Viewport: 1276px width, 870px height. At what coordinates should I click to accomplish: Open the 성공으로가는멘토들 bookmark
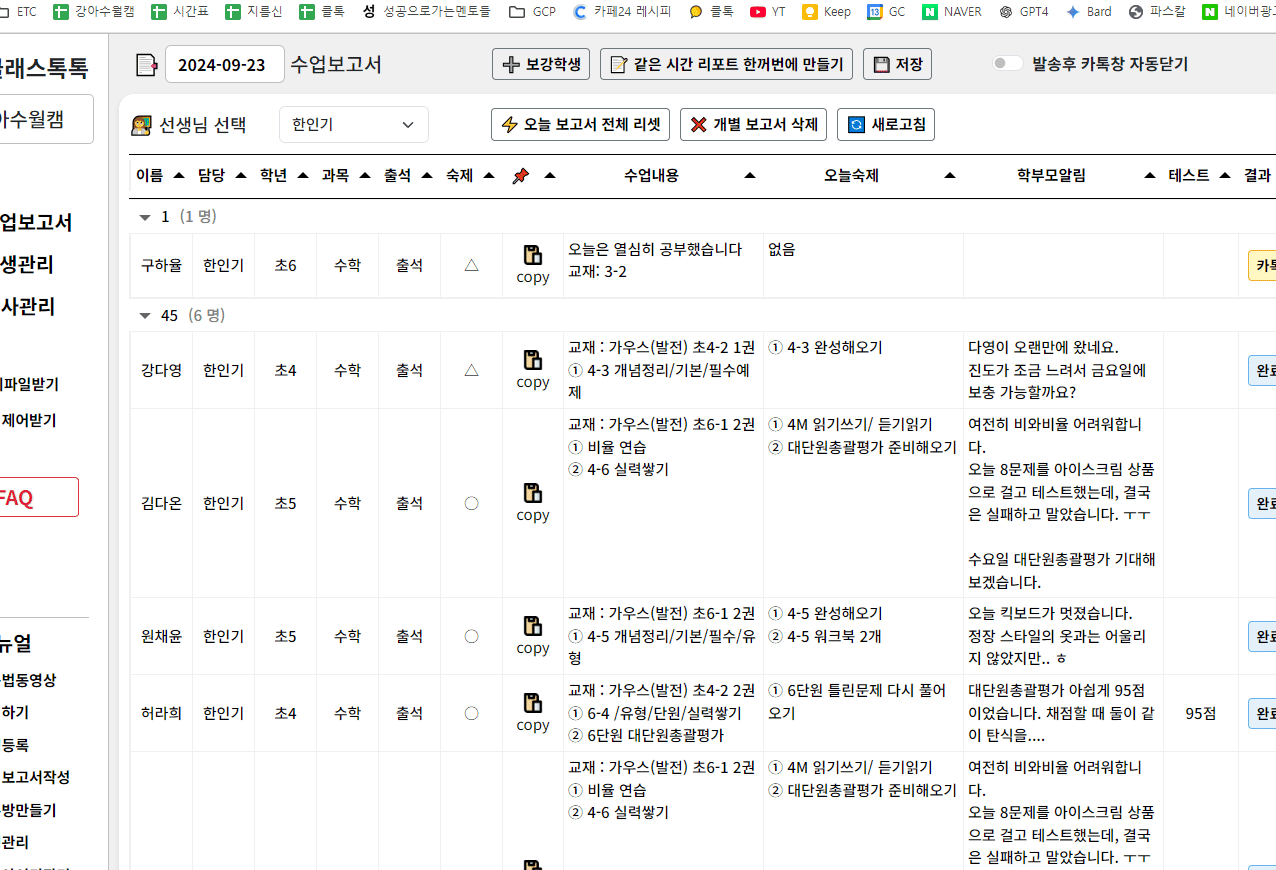coord(427,12)
